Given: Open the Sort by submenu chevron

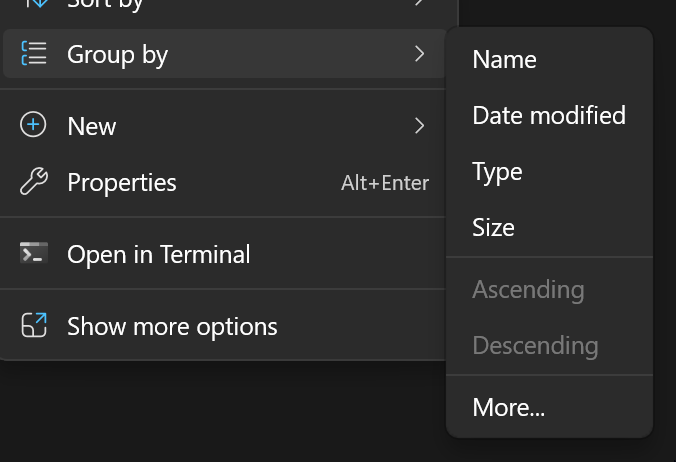Looking at the screenshot, I should tap(420, 4).
